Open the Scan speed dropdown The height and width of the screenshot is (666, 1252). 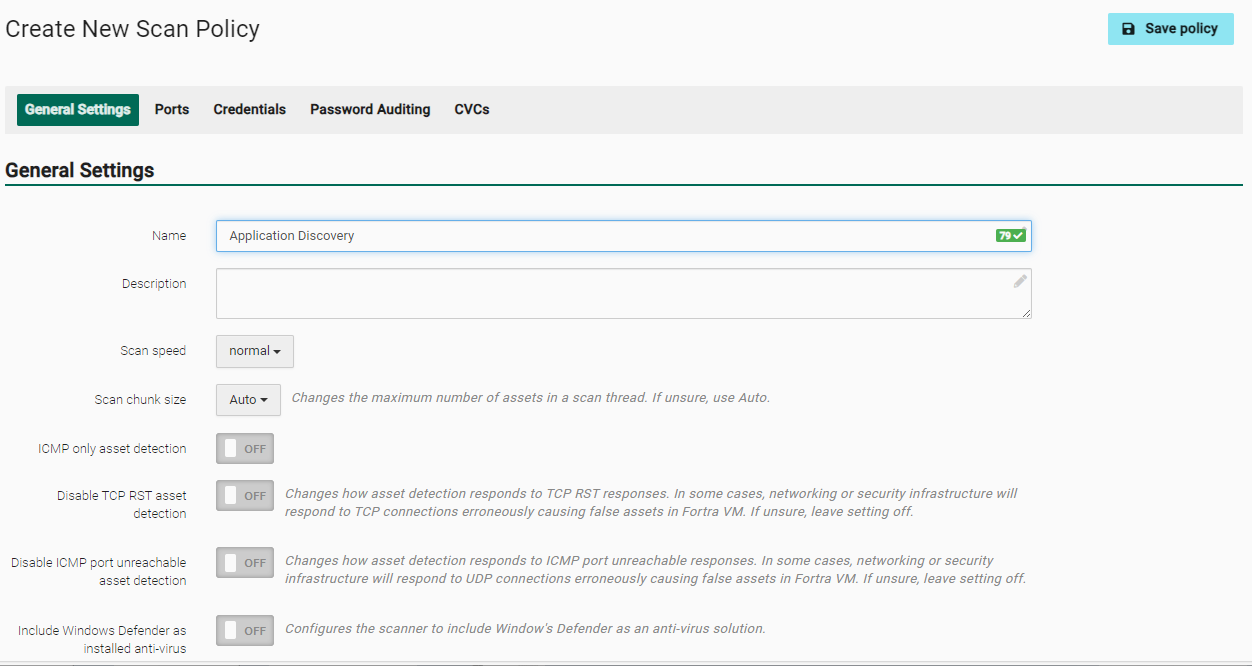pyautogui.click(x=254, y=351)
